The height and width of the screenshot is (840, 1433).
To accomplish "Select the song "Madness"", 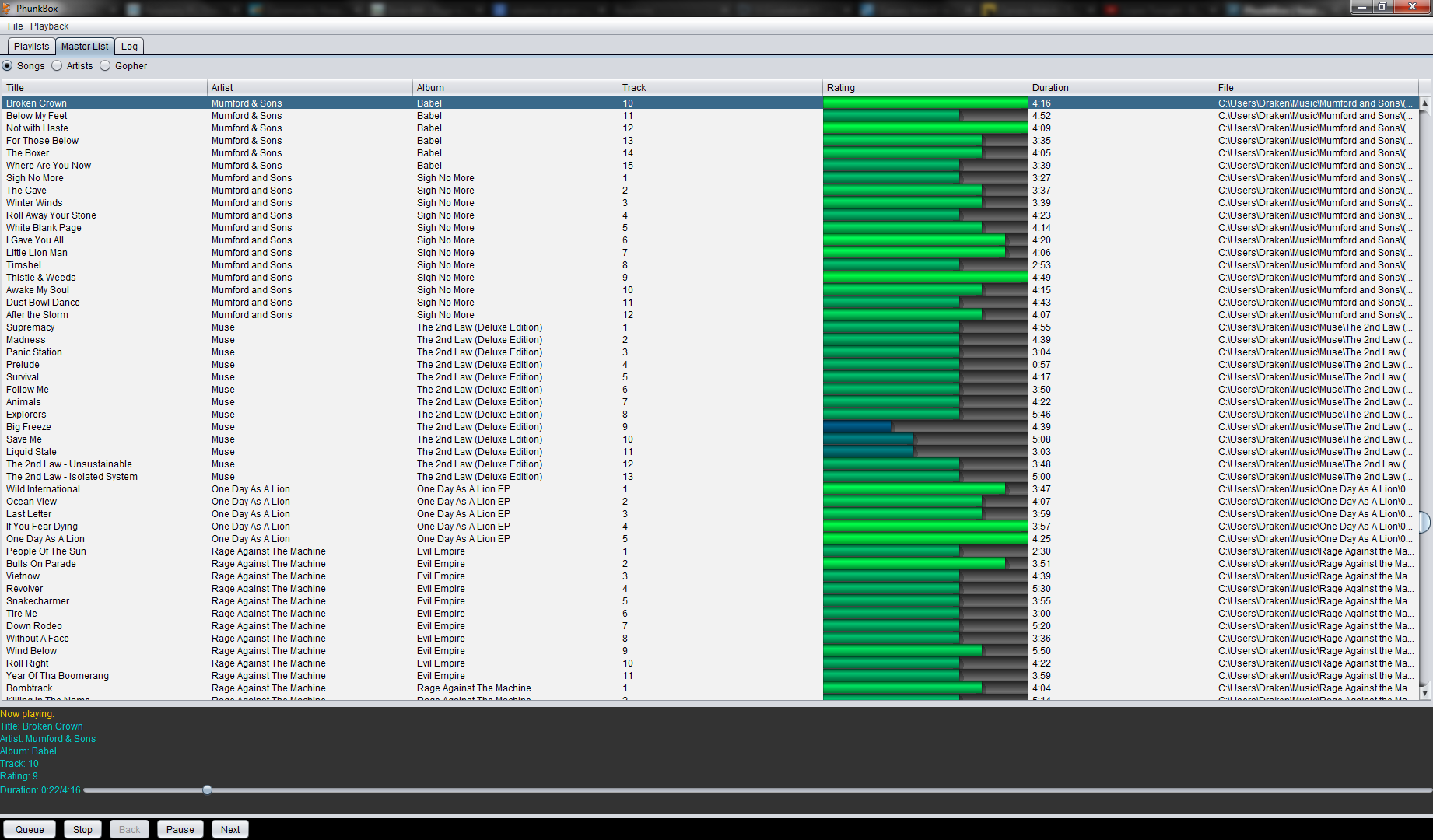I will click(x=26, y=340).
